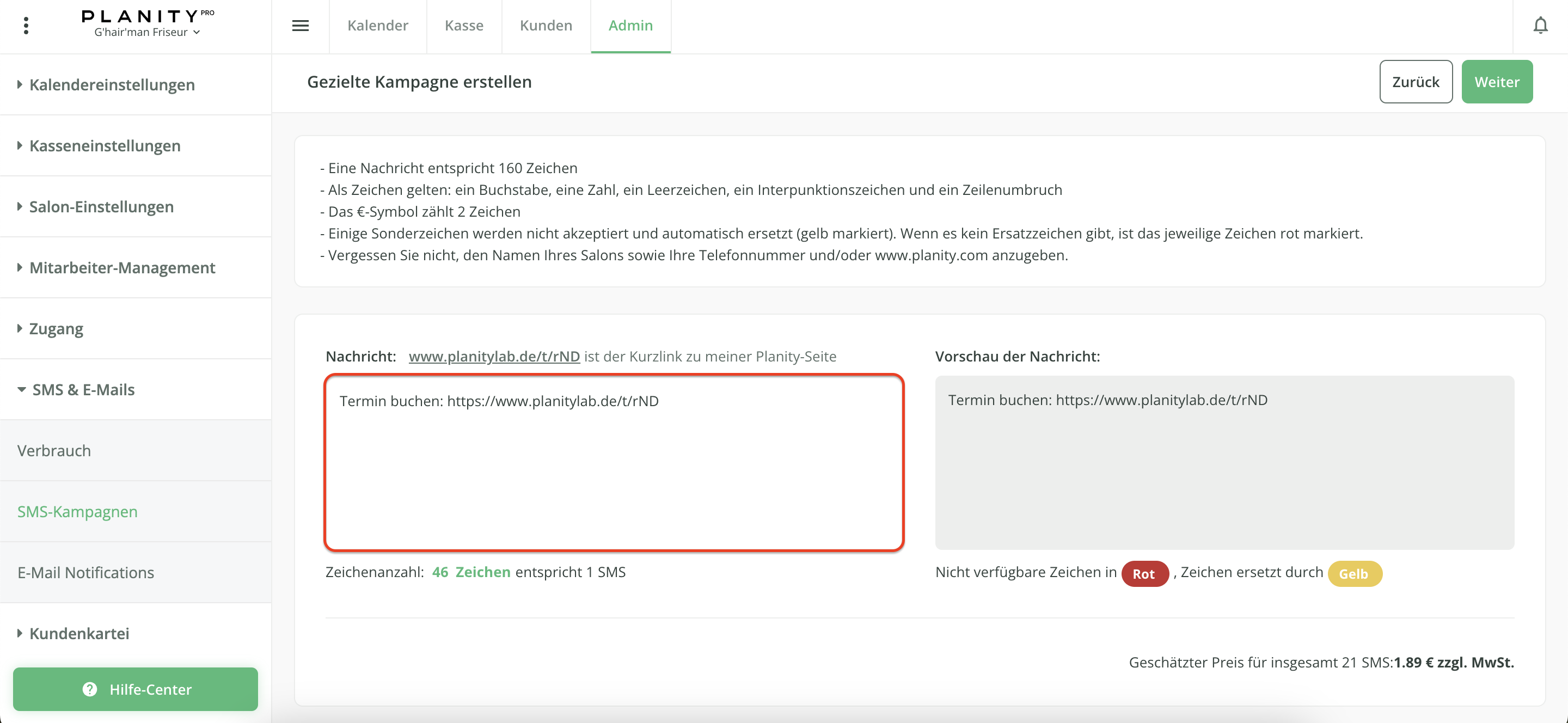Click the notification bell icon
1568x723 pixels.
pyautogui.click(x=1540, y=26)
